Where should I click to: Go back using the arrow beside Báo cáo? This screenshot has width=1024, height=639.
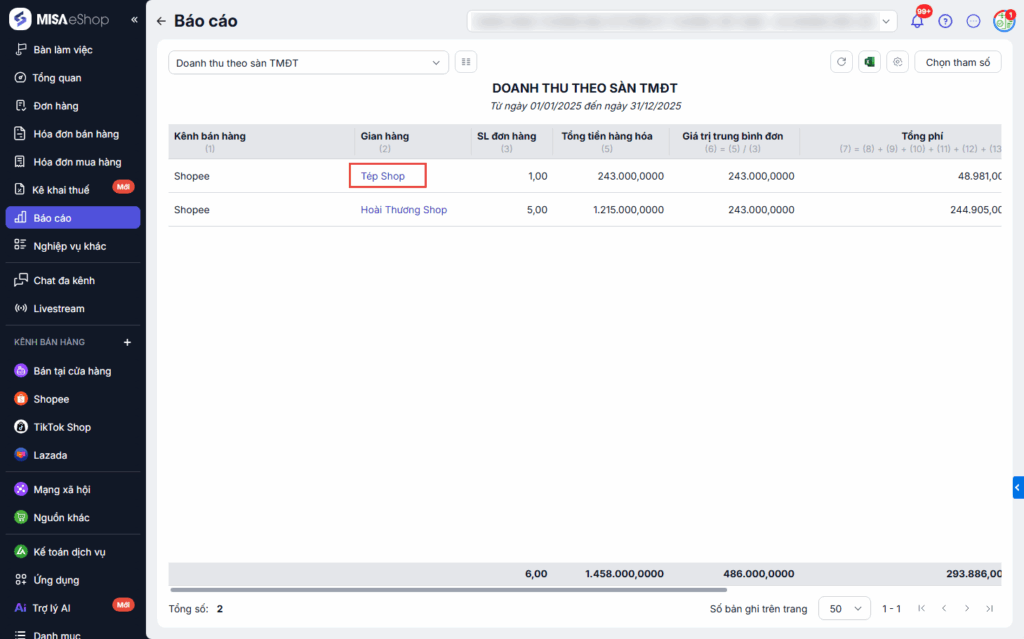[161, 21]
